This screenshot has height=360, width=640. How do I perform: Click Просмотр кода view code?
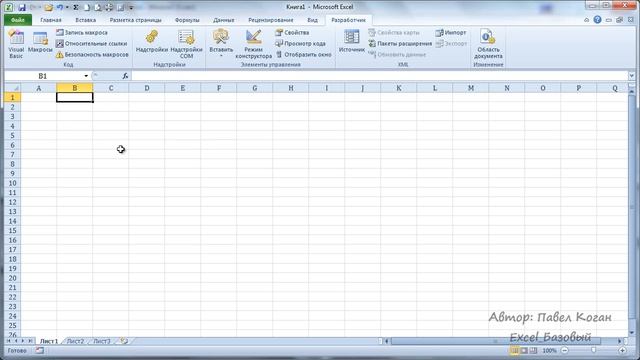point(300,43)
